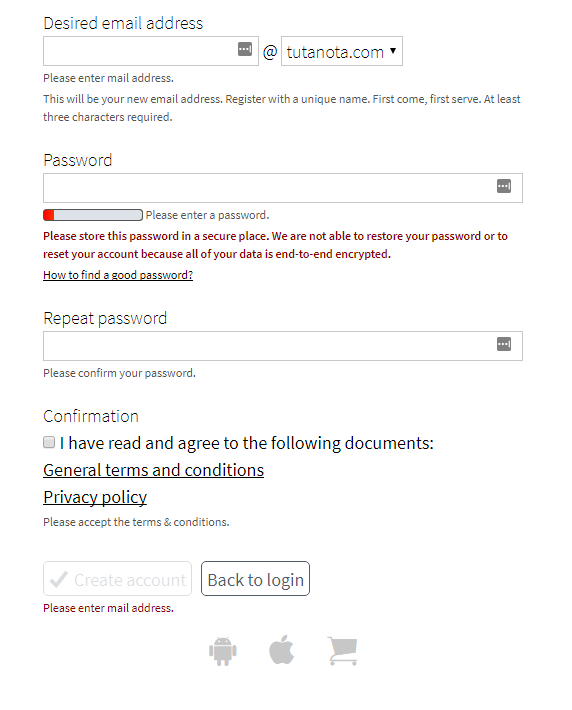Focus the Desired email address field
The width and height of the screenshot is (572, 710).
[151, 51]
